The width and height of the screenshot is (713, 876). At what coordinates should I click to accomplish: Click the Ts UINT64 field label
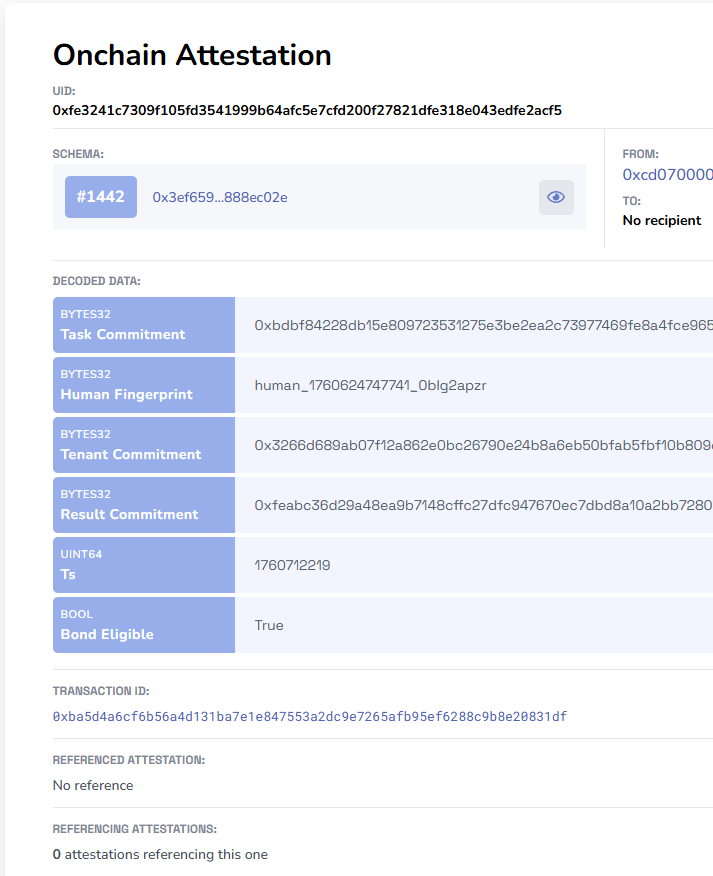(68, 574)
